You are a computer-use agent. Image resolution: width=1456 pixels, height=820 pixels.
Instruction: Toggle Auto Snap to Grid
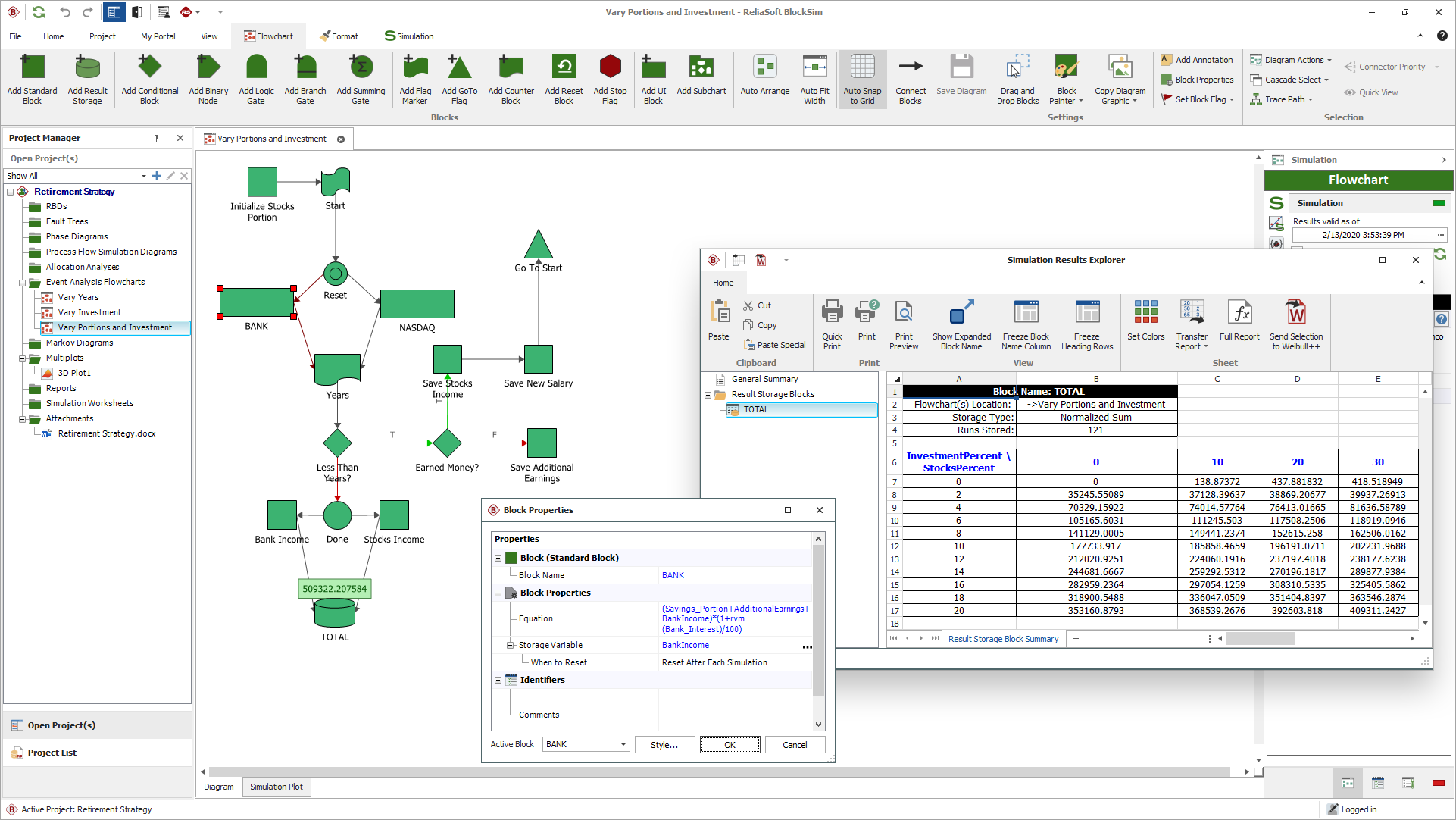click(862, 78)
